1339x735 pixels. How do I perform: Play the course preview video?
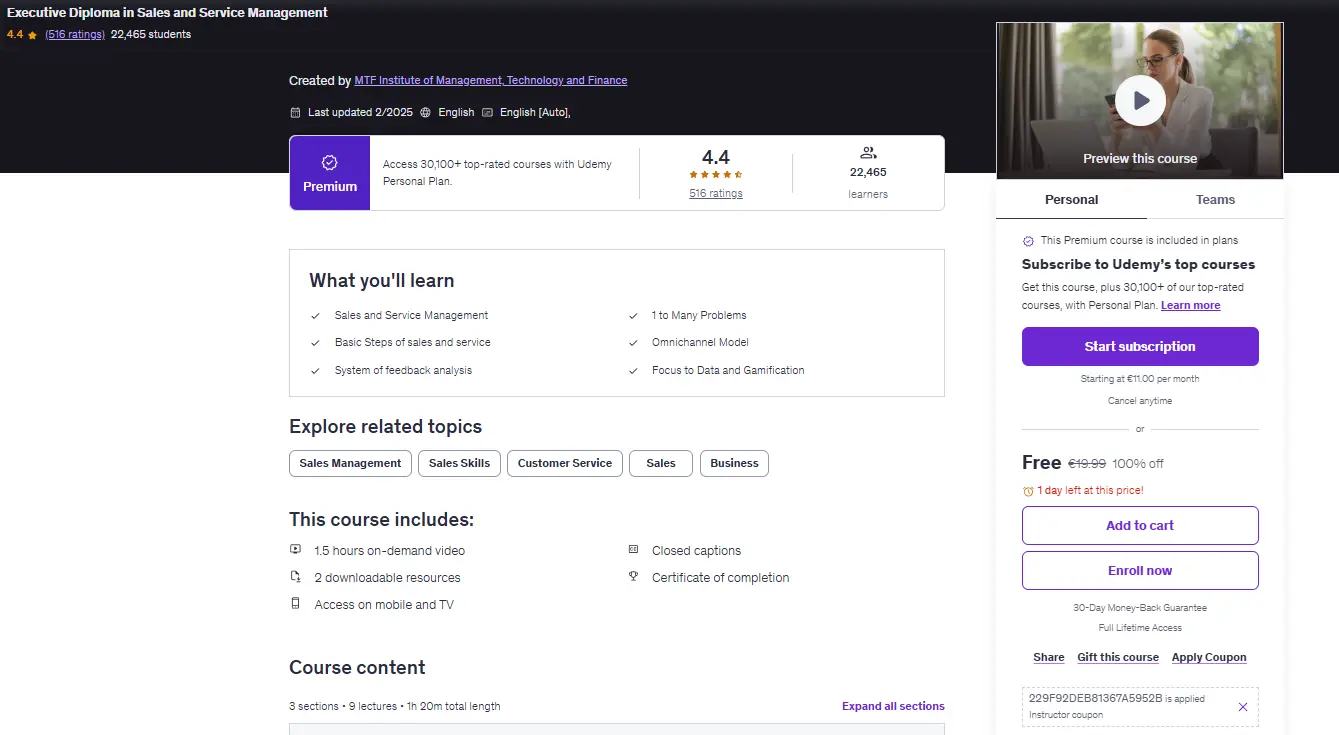pyautogui.click(x=1140, y=100)
